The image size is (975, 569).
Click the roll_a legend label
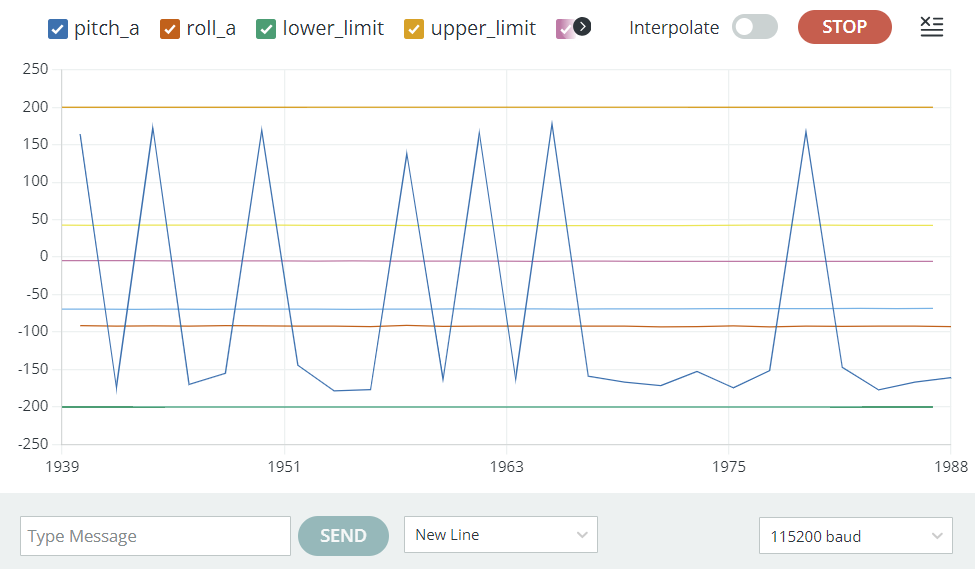click(x=211, y=28)
